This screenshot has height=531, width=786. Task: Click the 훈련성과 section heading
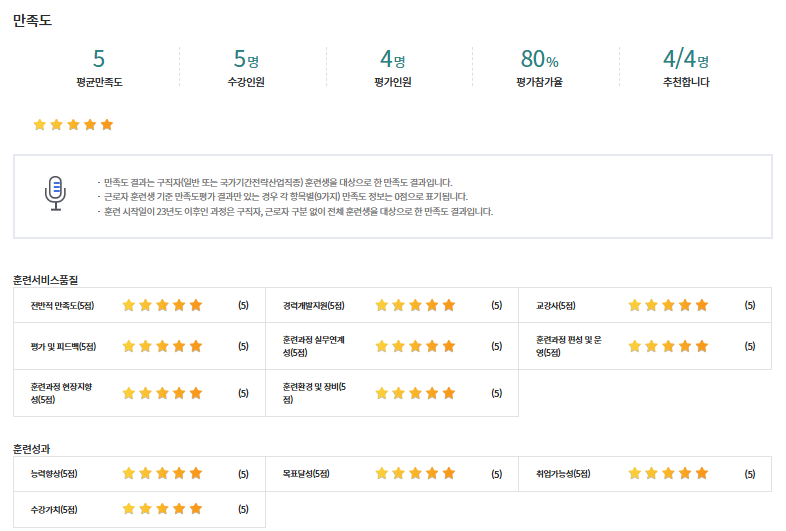tap(34, 447)
